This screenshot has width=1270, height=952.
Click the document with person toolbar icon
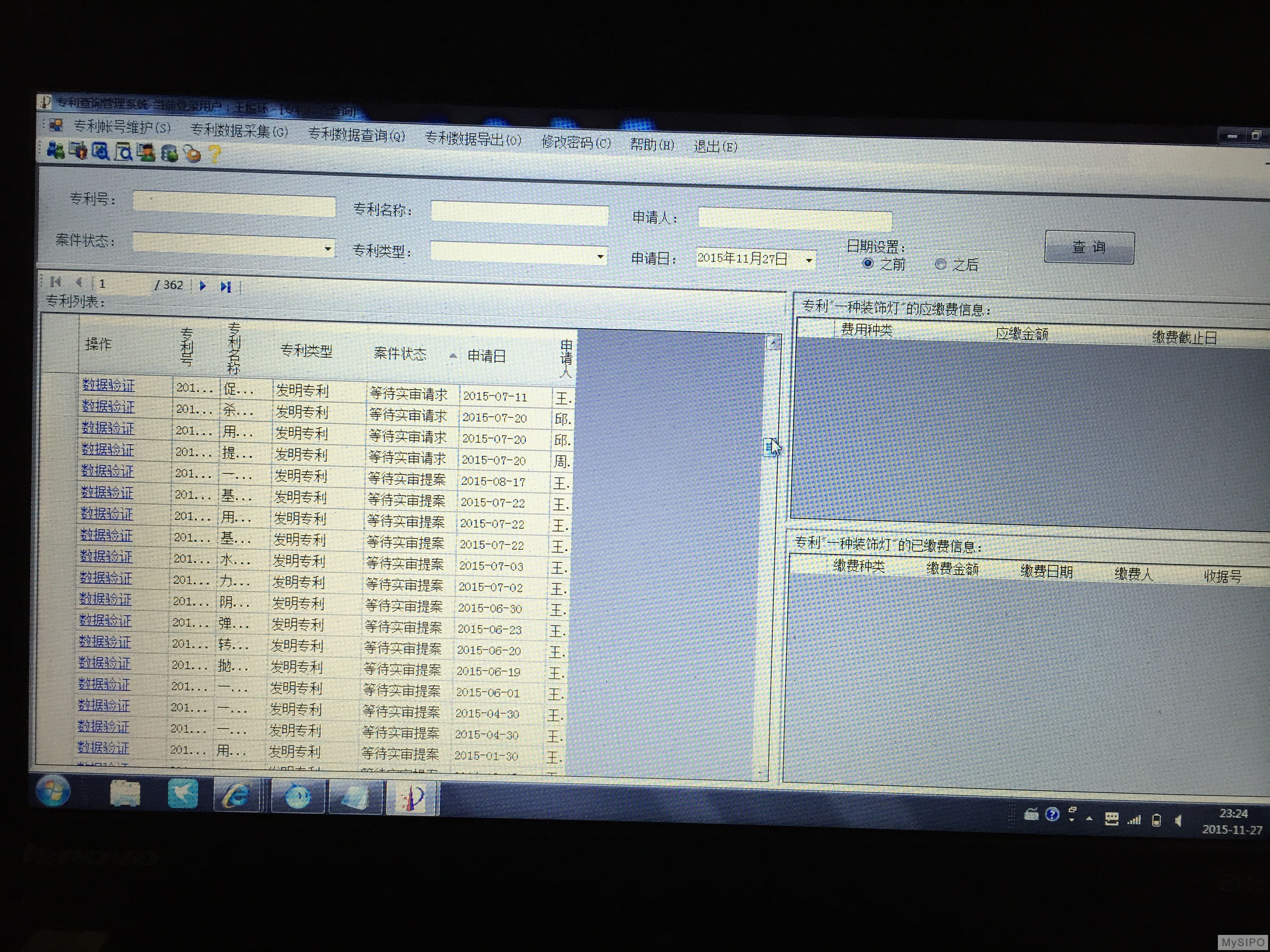pyautogui.click(x=146, y=153)
